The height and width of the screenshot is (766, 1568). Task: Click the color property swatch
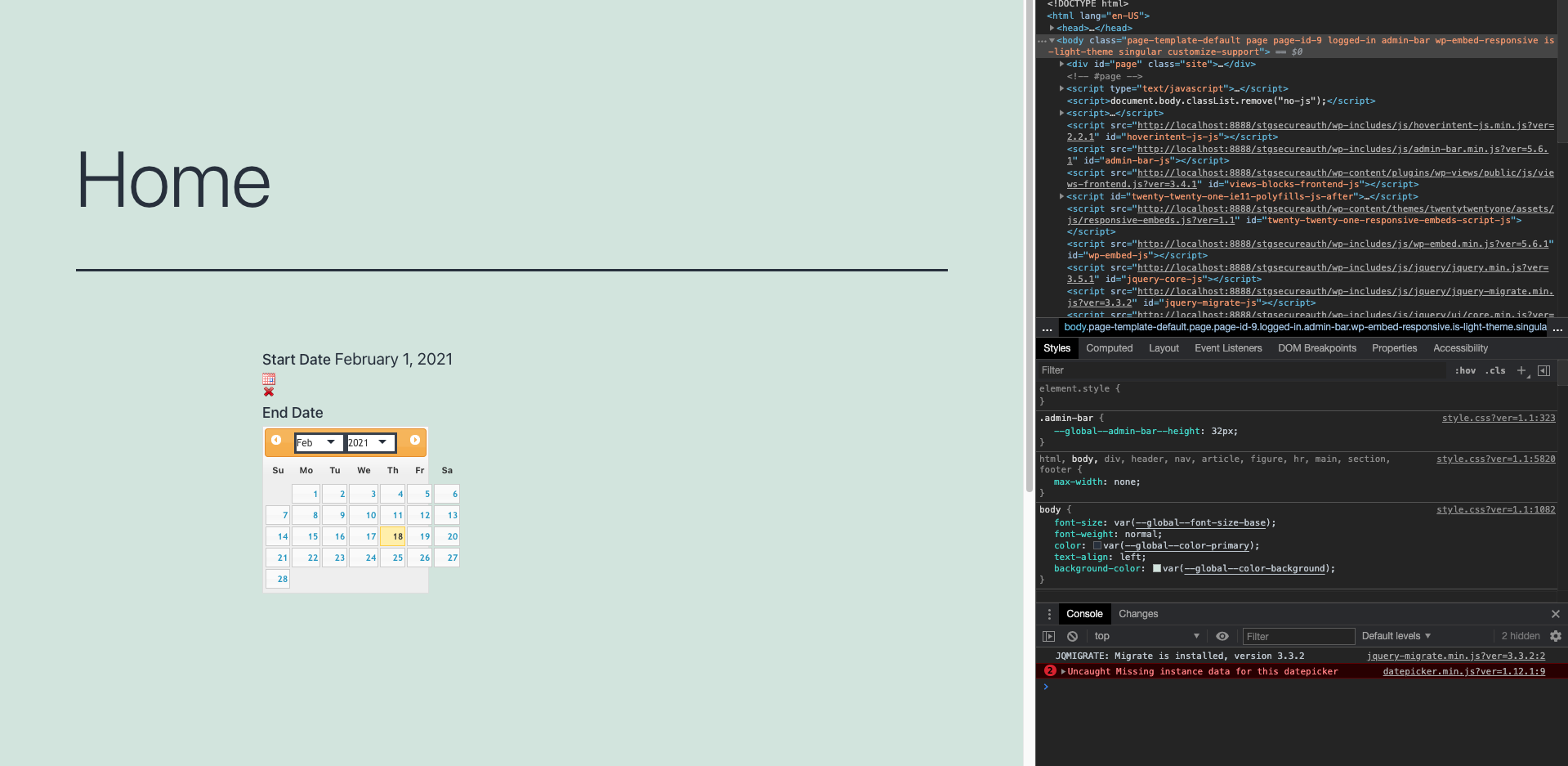[x=1097, y=546]
